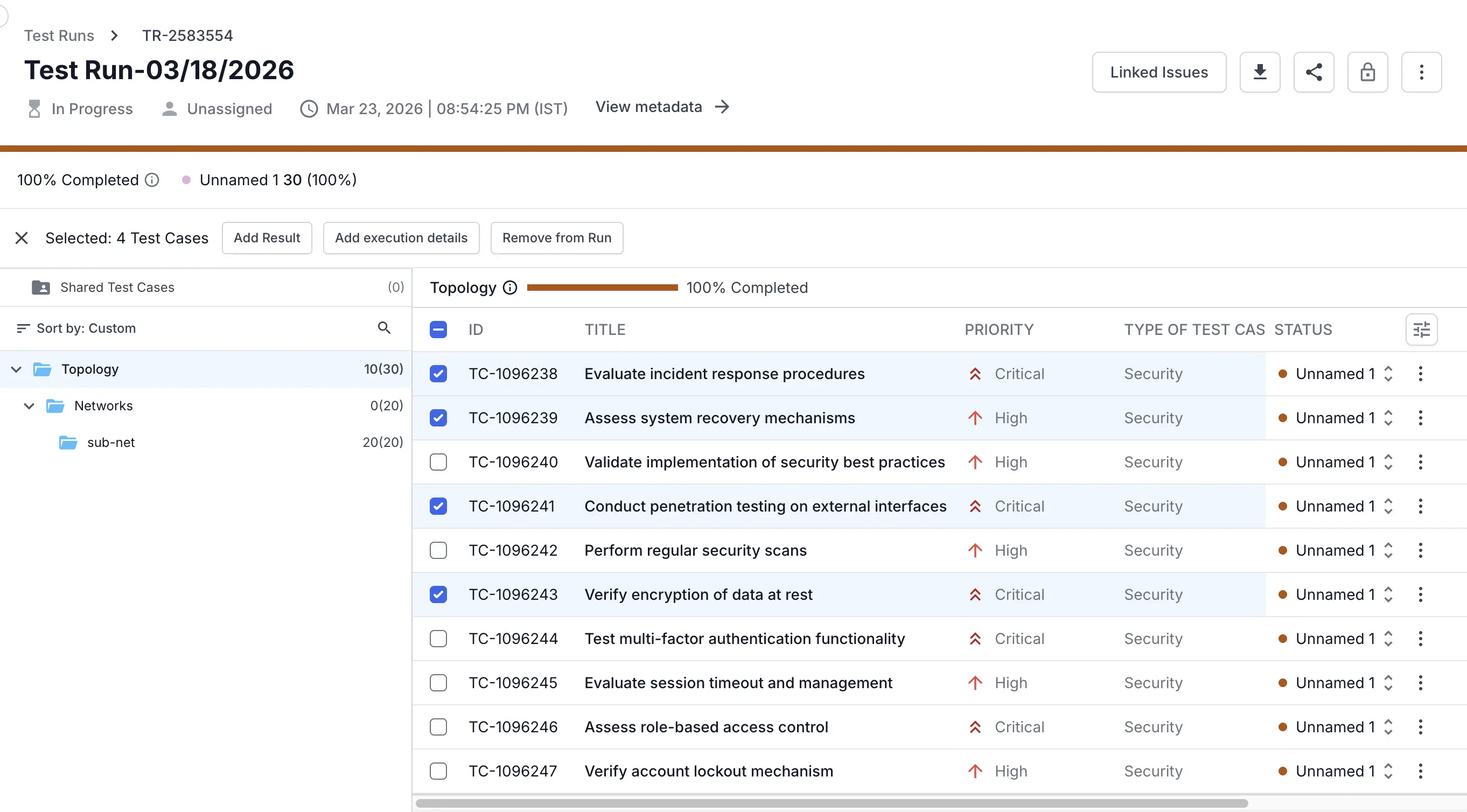Check the TC-1096246 checkbox
The height and width of the screenshot is (812, 1467).
[438, 727]
